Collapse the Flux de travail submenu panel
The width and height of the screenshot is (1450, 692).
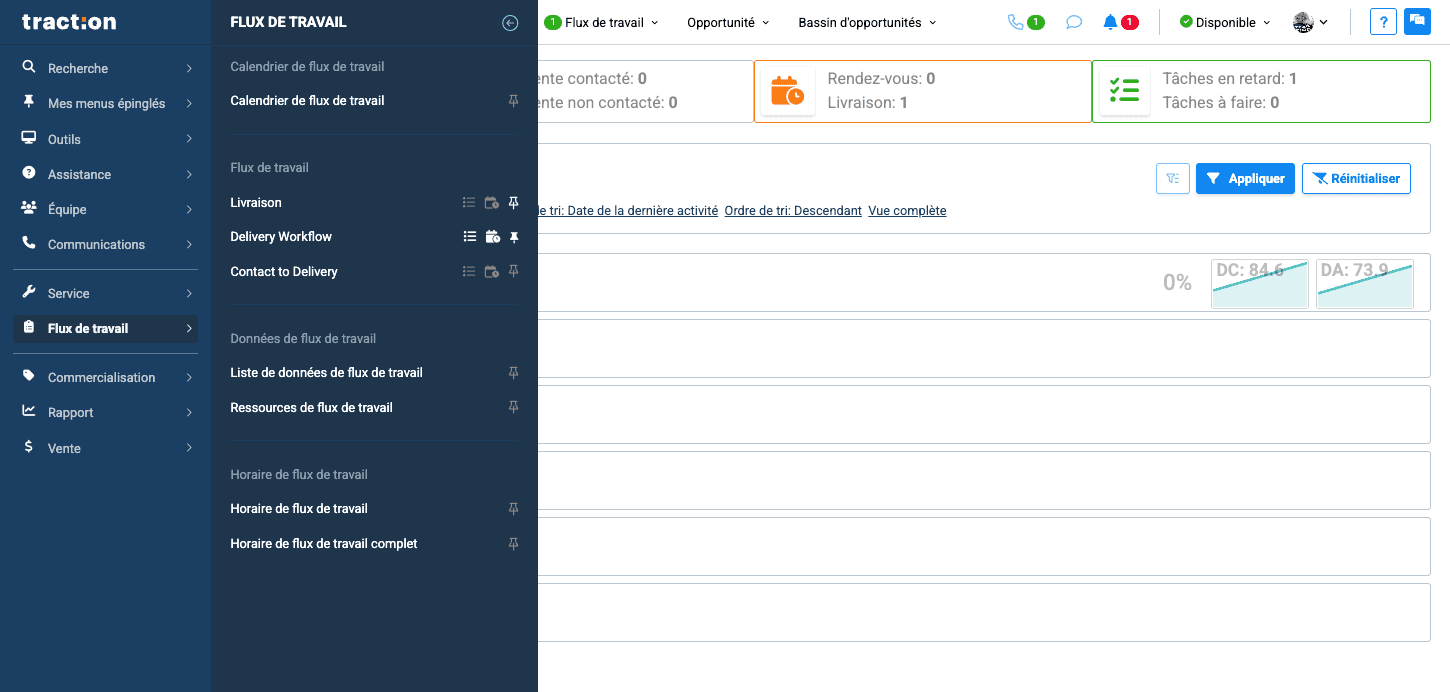coord(510,23)
